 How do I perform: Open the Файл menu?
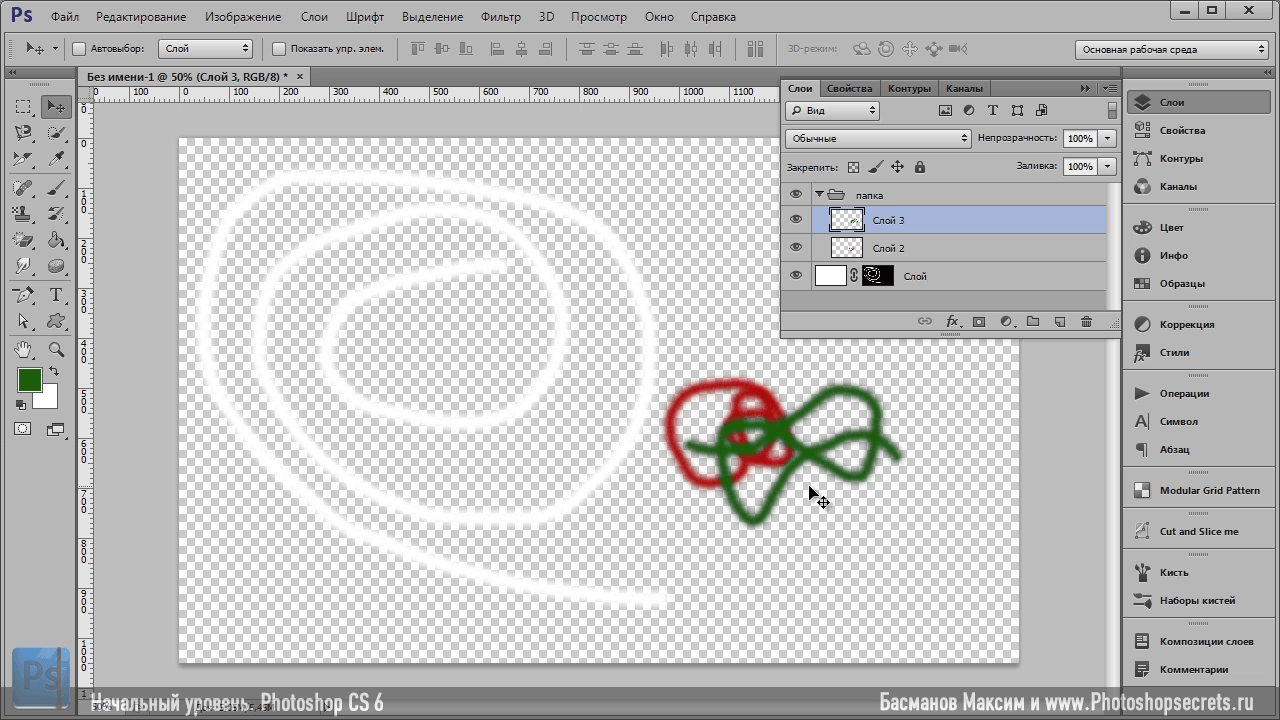tap(65, 17)
